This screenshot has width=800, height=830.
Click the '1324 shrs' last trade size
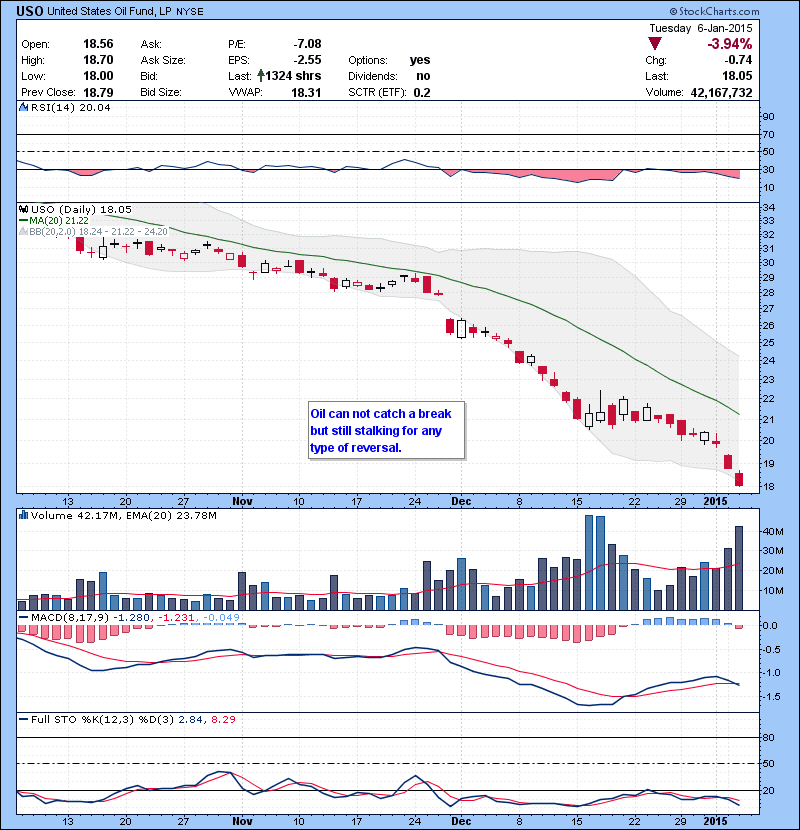[x=293, y=76]
